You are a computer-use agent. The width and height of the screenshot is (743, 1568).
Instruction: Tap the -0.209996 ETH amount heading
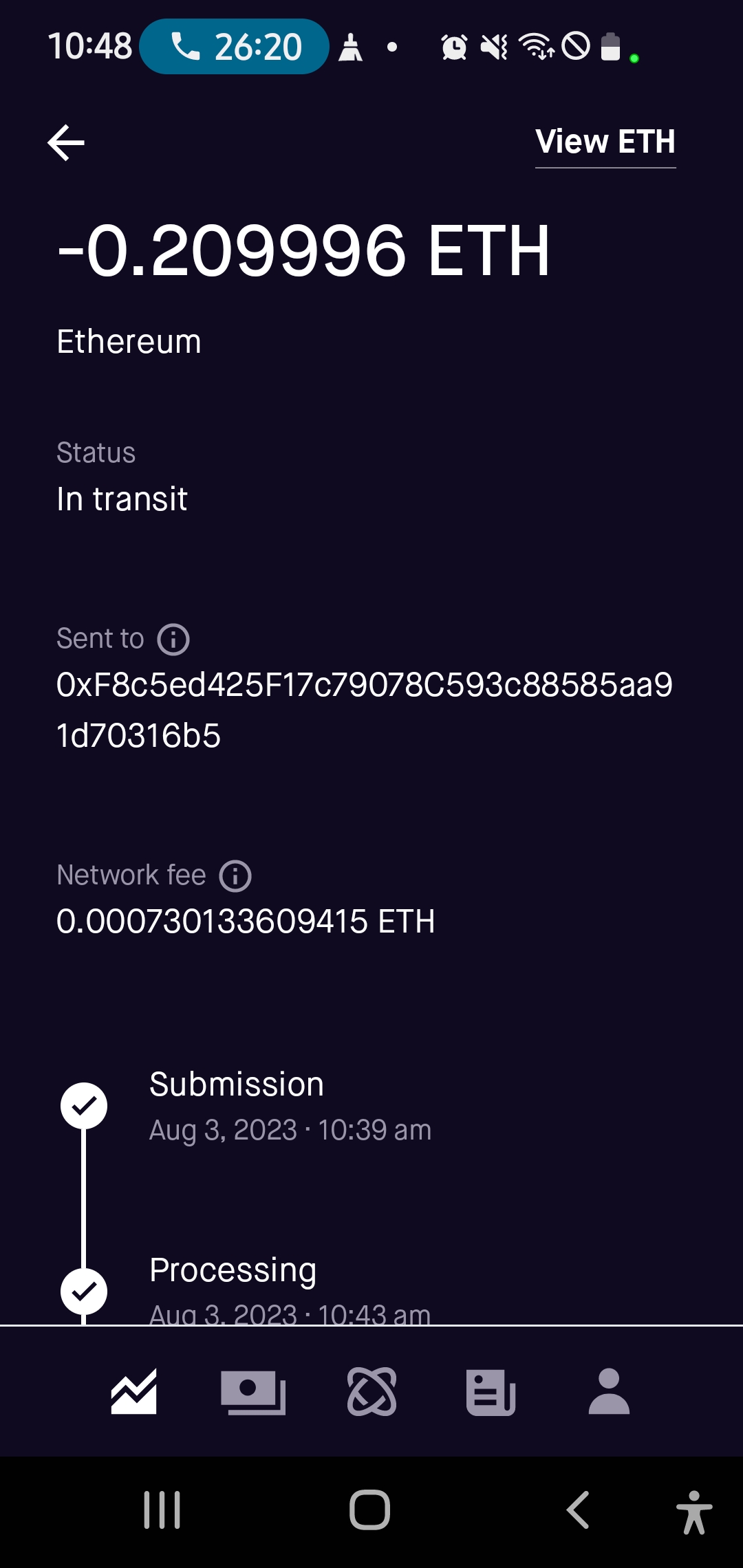coord(303,251)
